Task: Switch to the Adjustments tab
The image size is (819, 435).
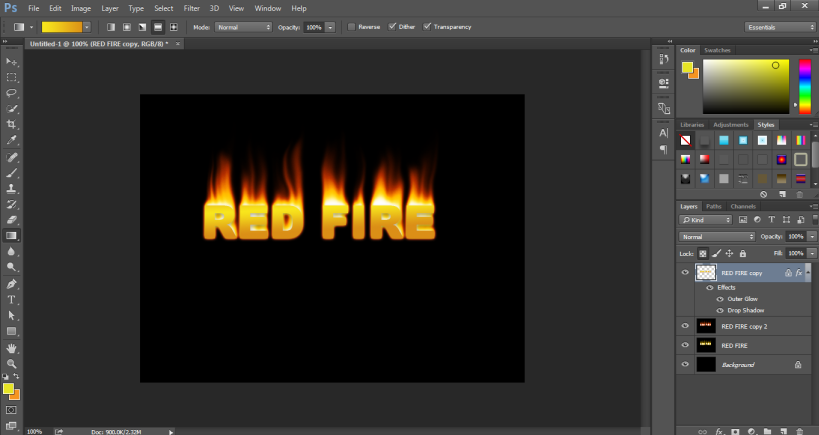Action: click(731, 125)
